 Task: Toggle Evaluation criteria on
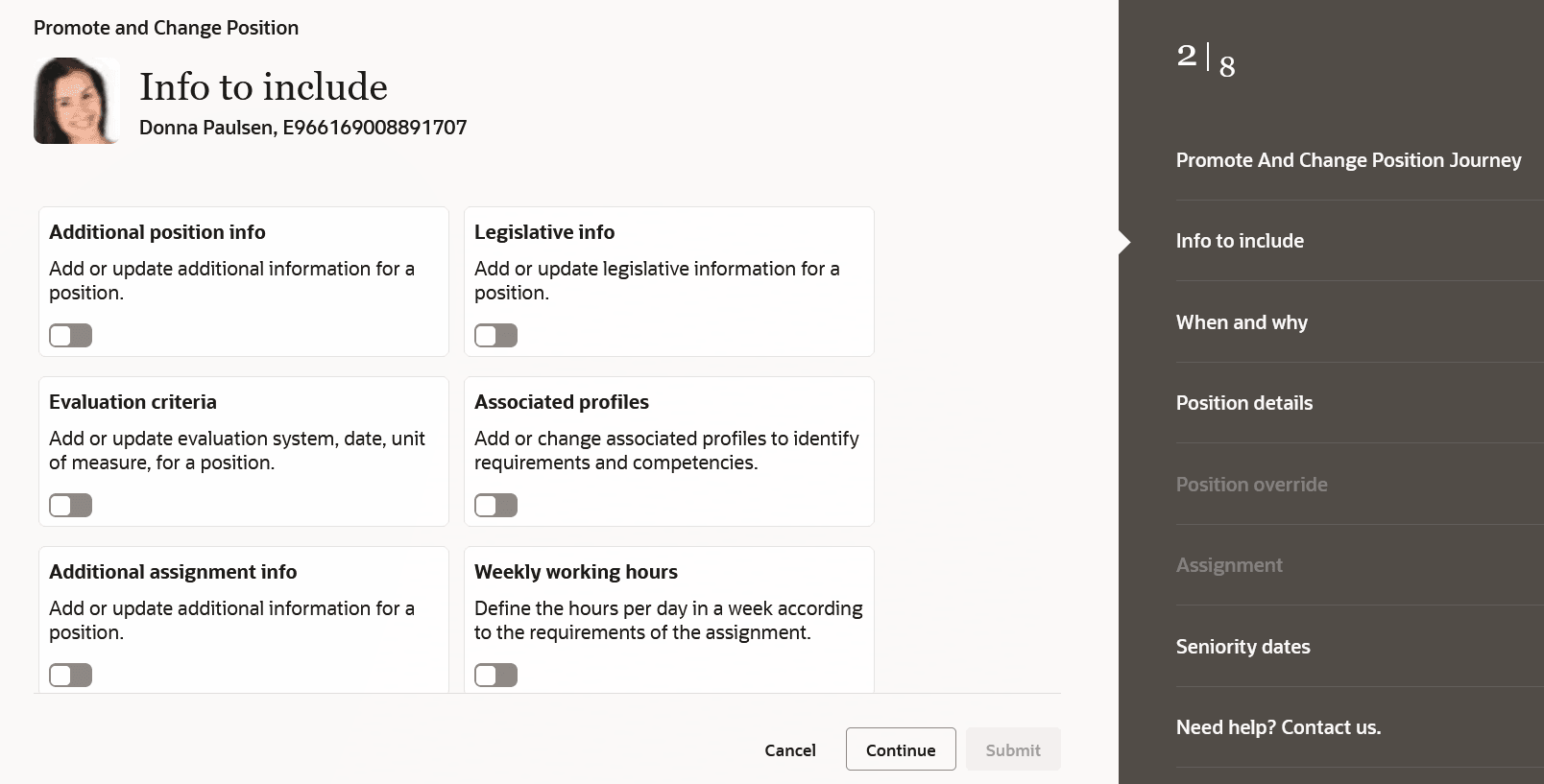(x=71, y=505)
